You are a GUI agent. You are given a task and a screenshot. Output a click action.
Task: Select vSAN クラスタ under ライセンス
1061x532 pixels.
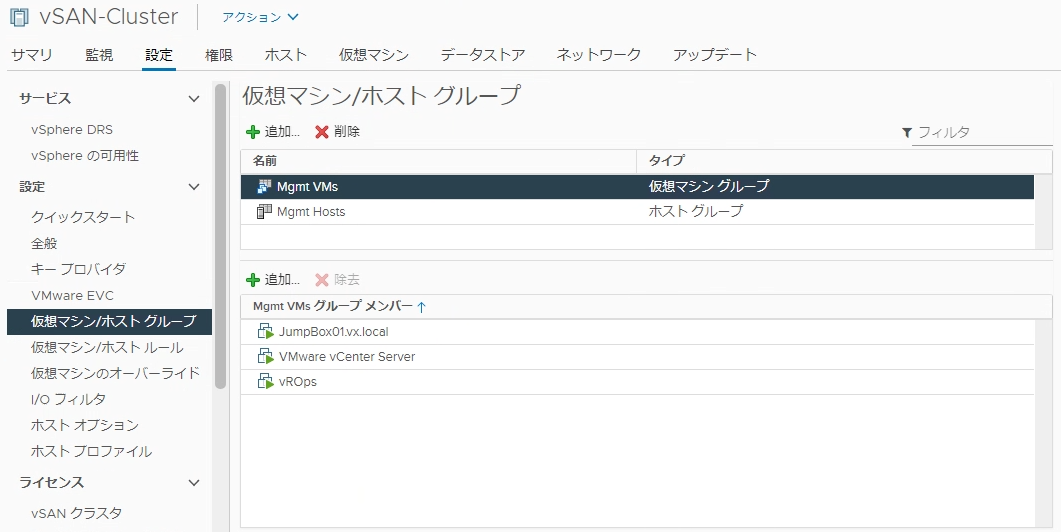(x=76, y=513)
